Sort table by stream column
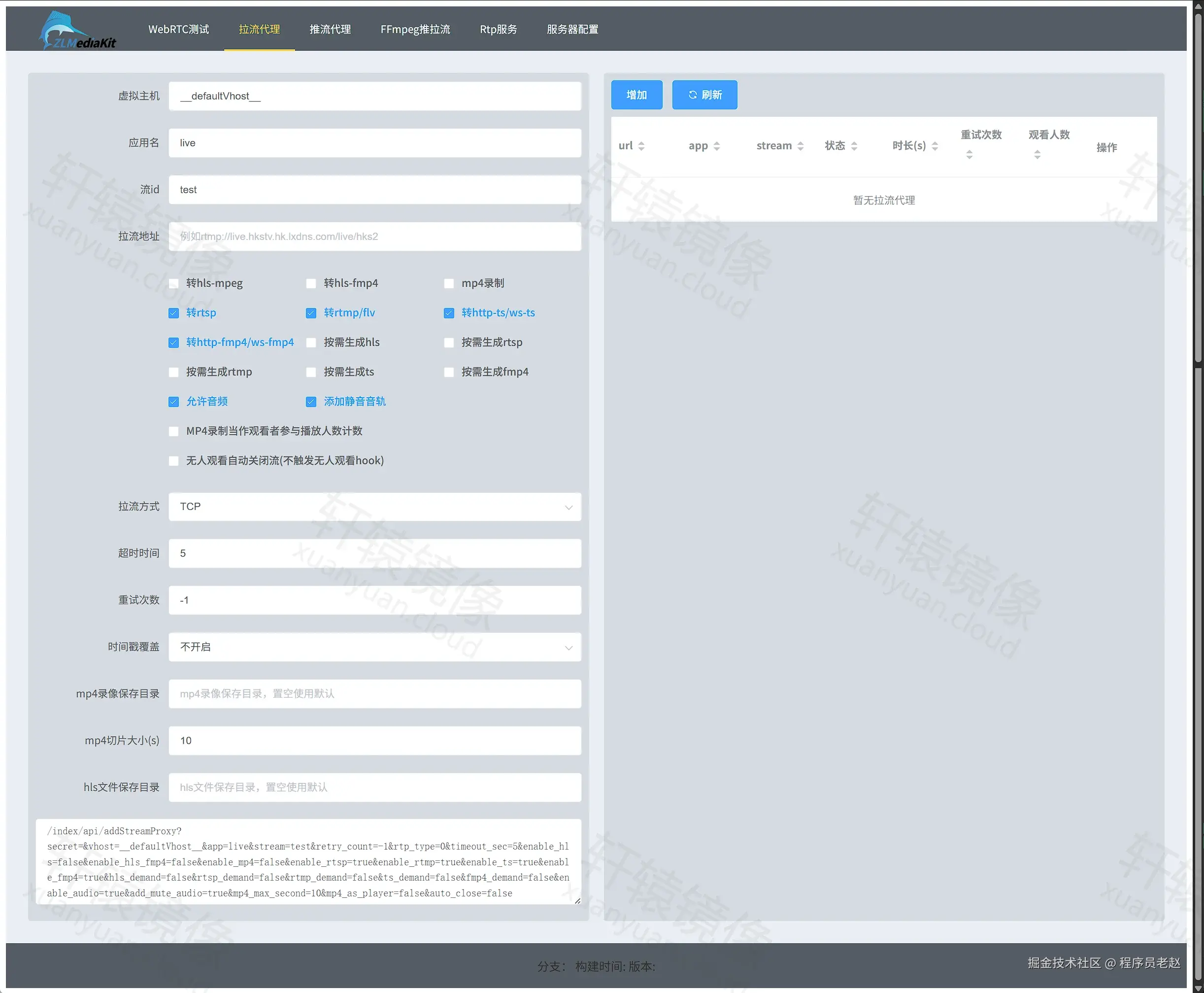 pos(801,146)
